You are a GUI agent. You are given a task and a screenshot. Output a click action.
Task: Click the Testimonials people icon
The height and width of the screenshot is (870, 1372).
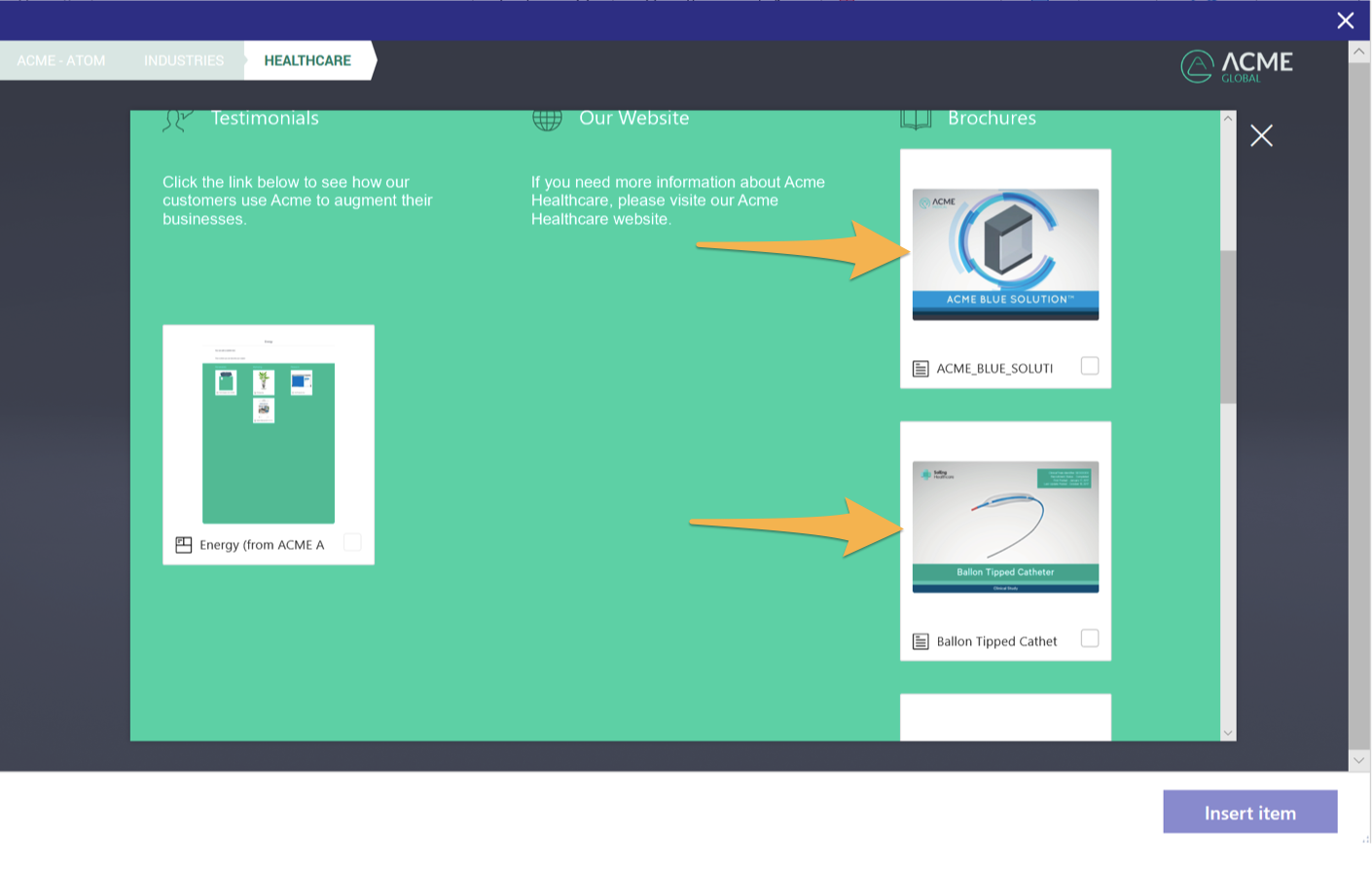(x=178, y=120)
